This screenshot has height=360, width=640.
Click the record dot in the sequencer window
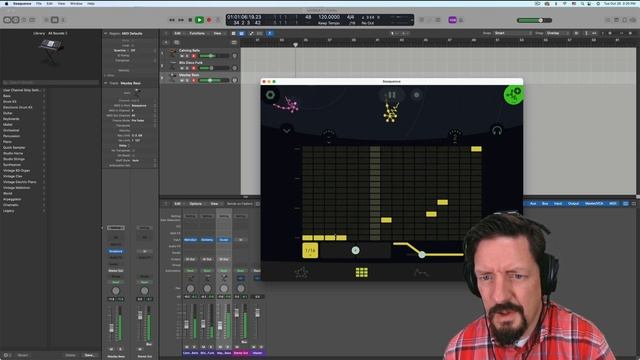[x=416, y=95]
